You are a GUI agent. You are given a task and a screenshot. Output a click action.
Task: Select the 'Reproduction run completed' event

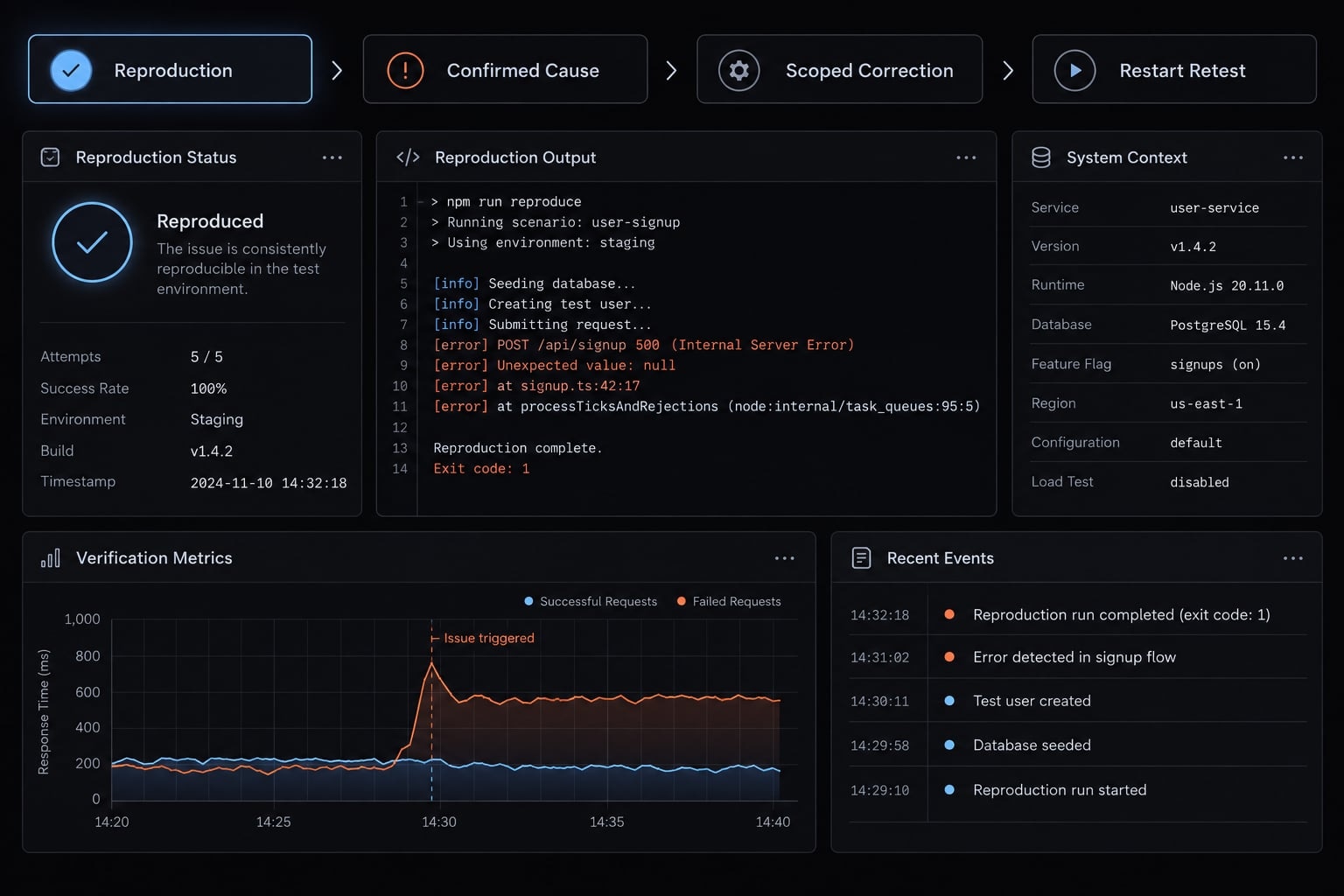coord(1078,614)
